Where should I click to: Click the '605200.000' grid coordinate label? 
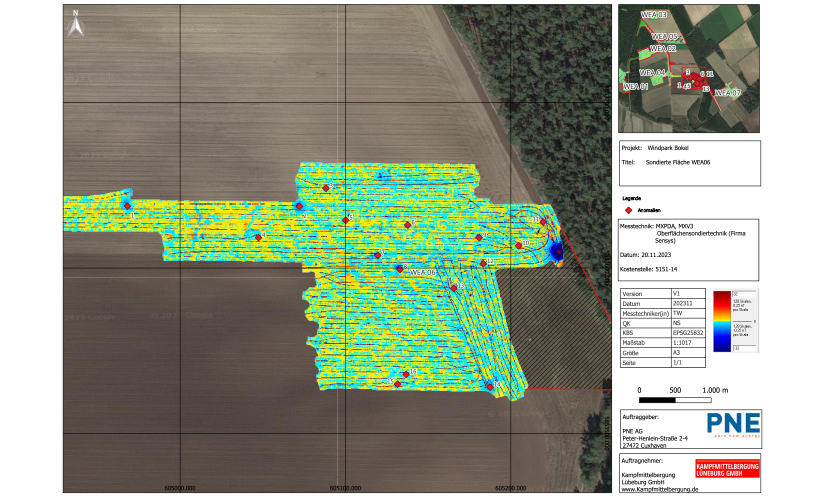click(510, 488)
